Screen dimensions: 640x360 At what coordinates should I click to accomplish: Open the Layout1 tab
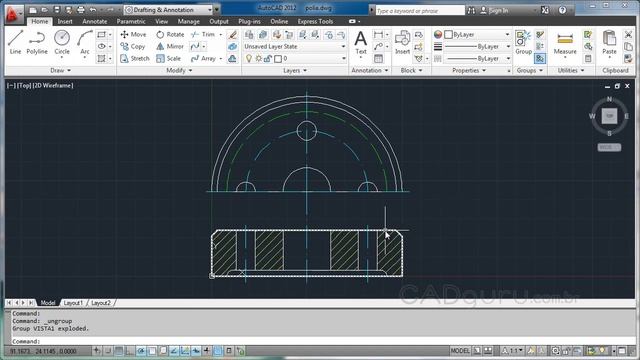click(73, 303)
